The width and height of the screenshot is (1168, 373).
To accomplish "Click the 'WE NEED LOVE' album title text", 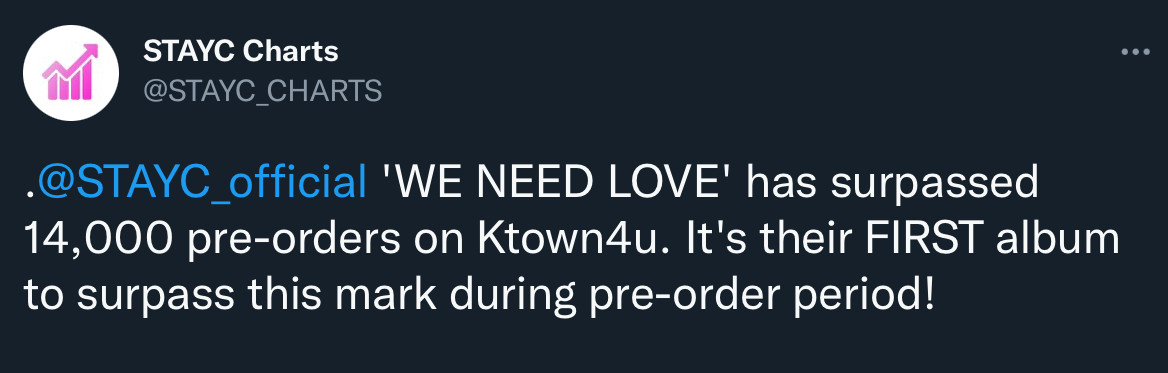I will point(558,183).
